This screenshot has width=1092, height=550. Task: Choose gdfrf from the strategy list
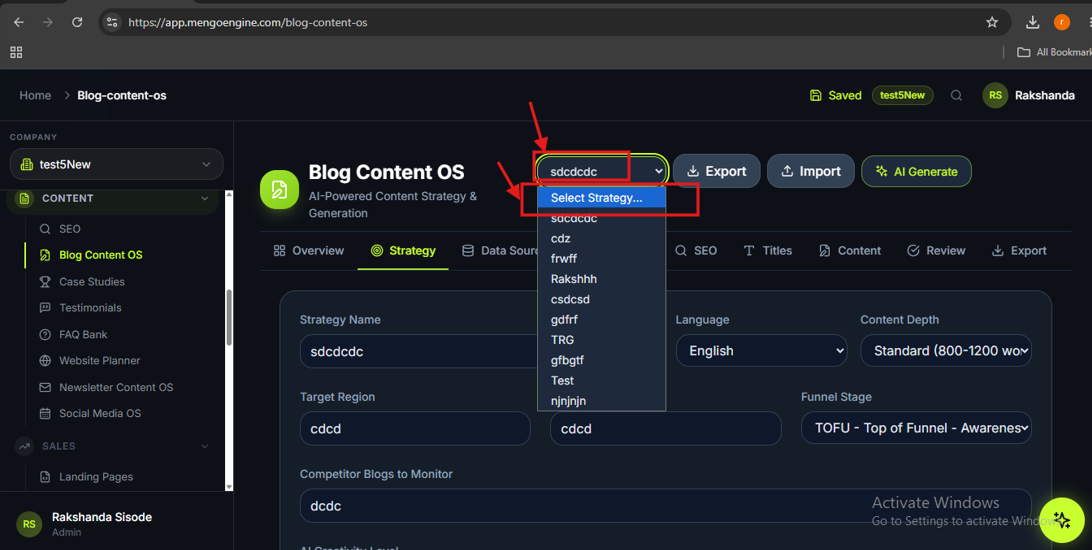tap(601, 320)
